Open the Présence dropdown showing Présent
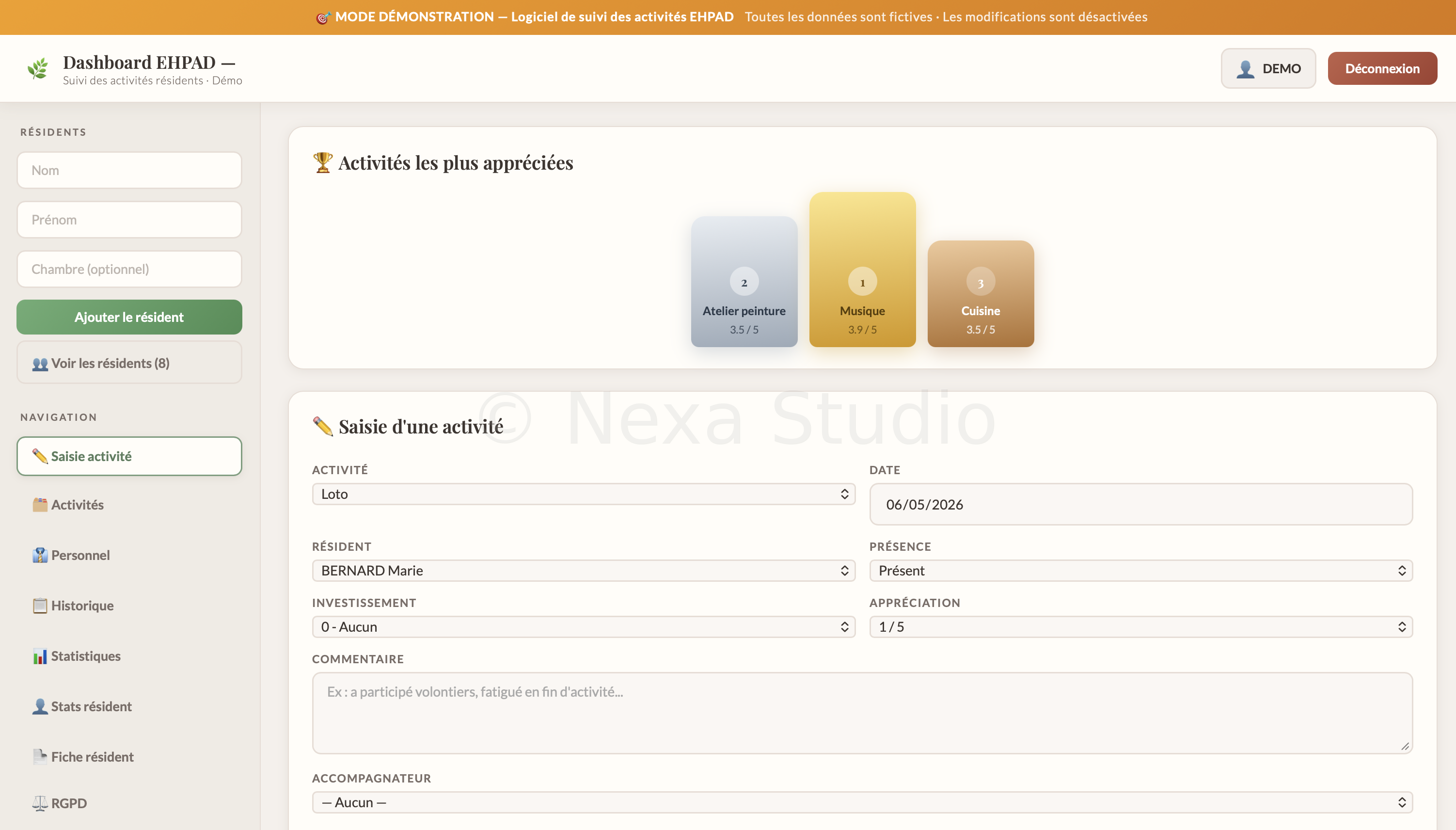 1141,571
